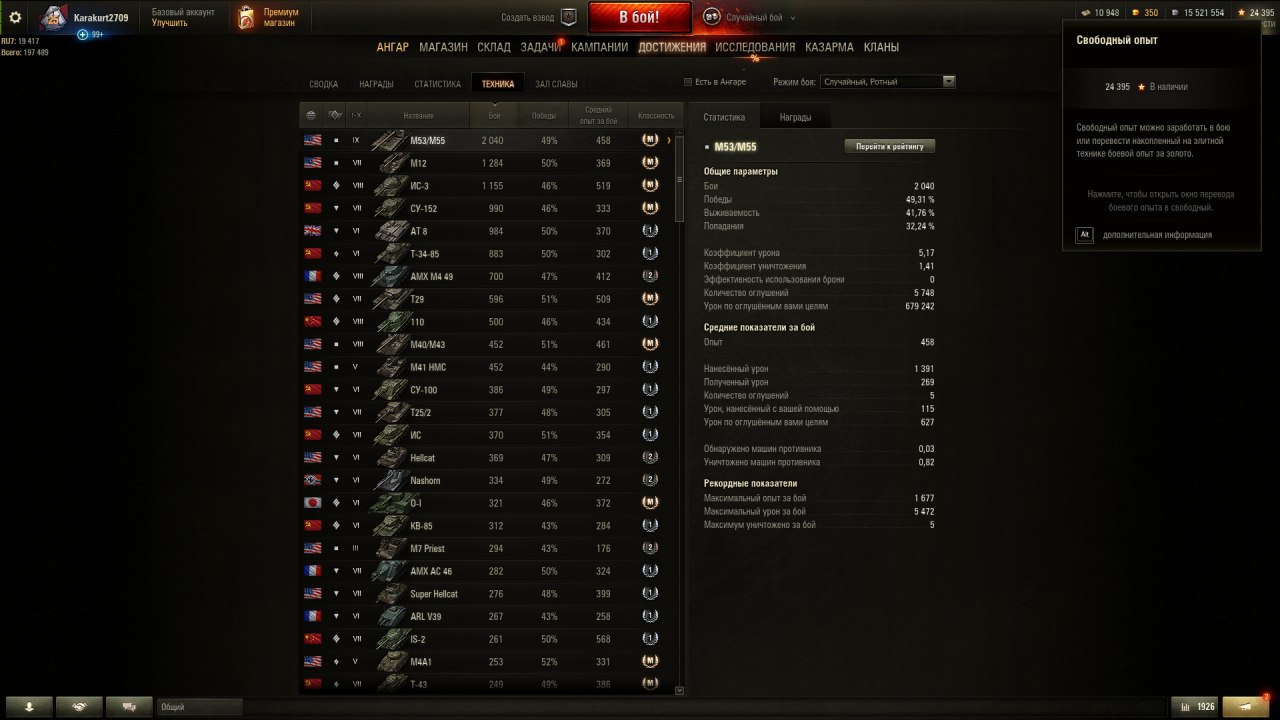Open the settings gear menu

[15, 17]
